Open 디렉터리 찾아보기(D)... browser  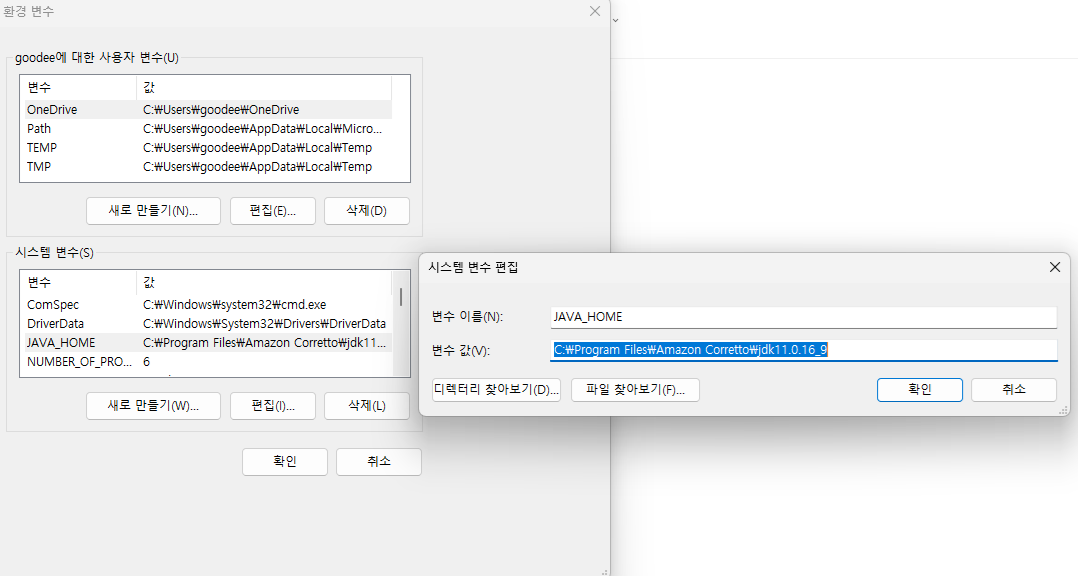tap(496, 390)
